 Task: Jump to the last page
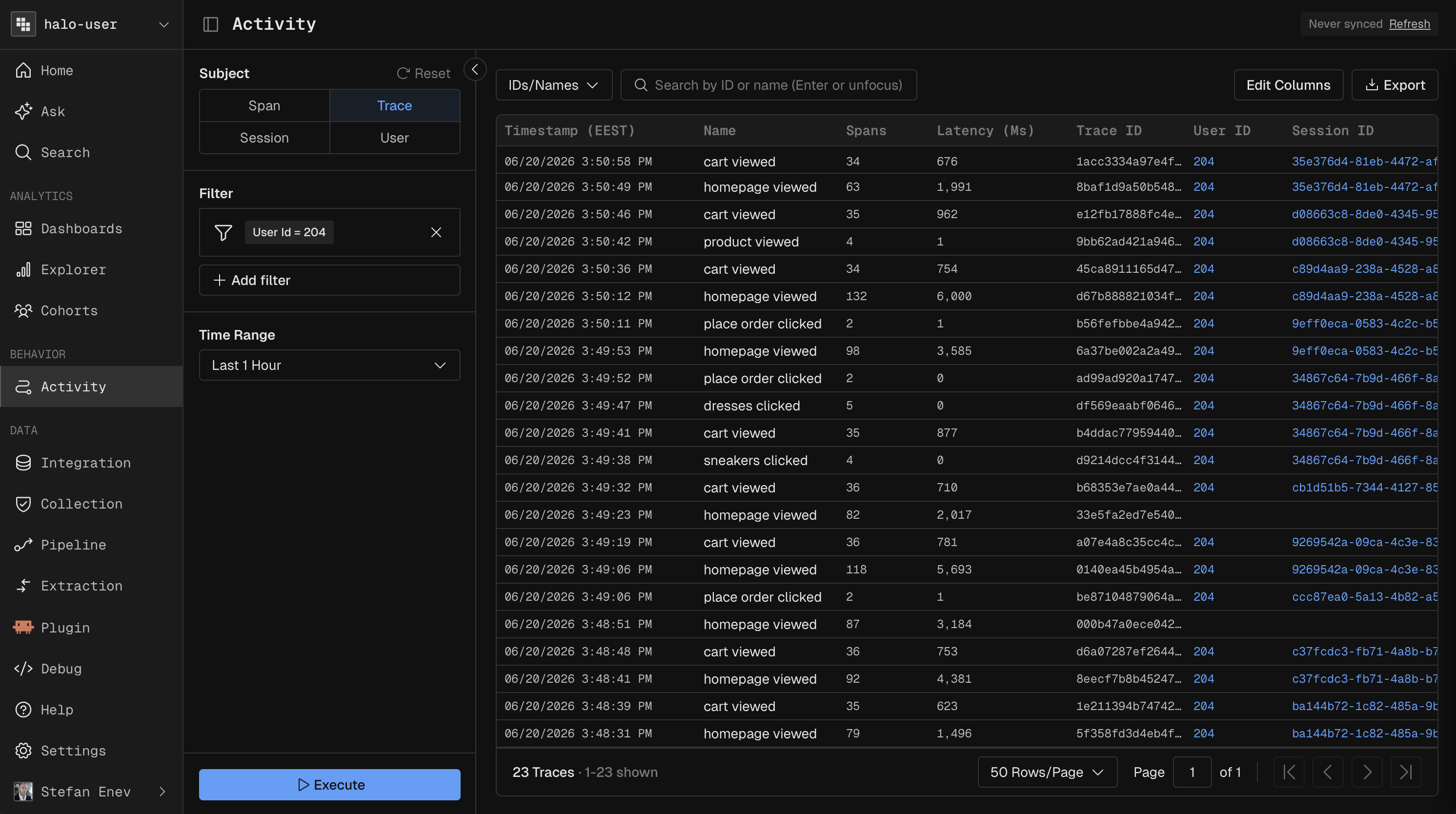pos(1406,772)
